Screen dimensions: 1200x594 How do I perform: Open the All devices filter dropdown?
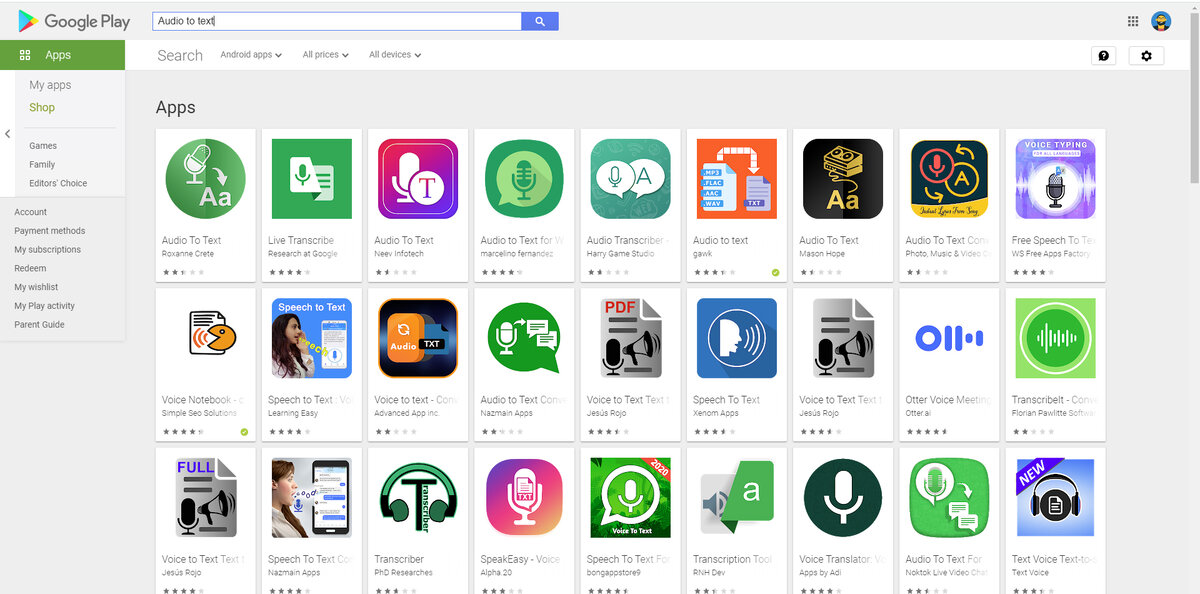[393, 55]
